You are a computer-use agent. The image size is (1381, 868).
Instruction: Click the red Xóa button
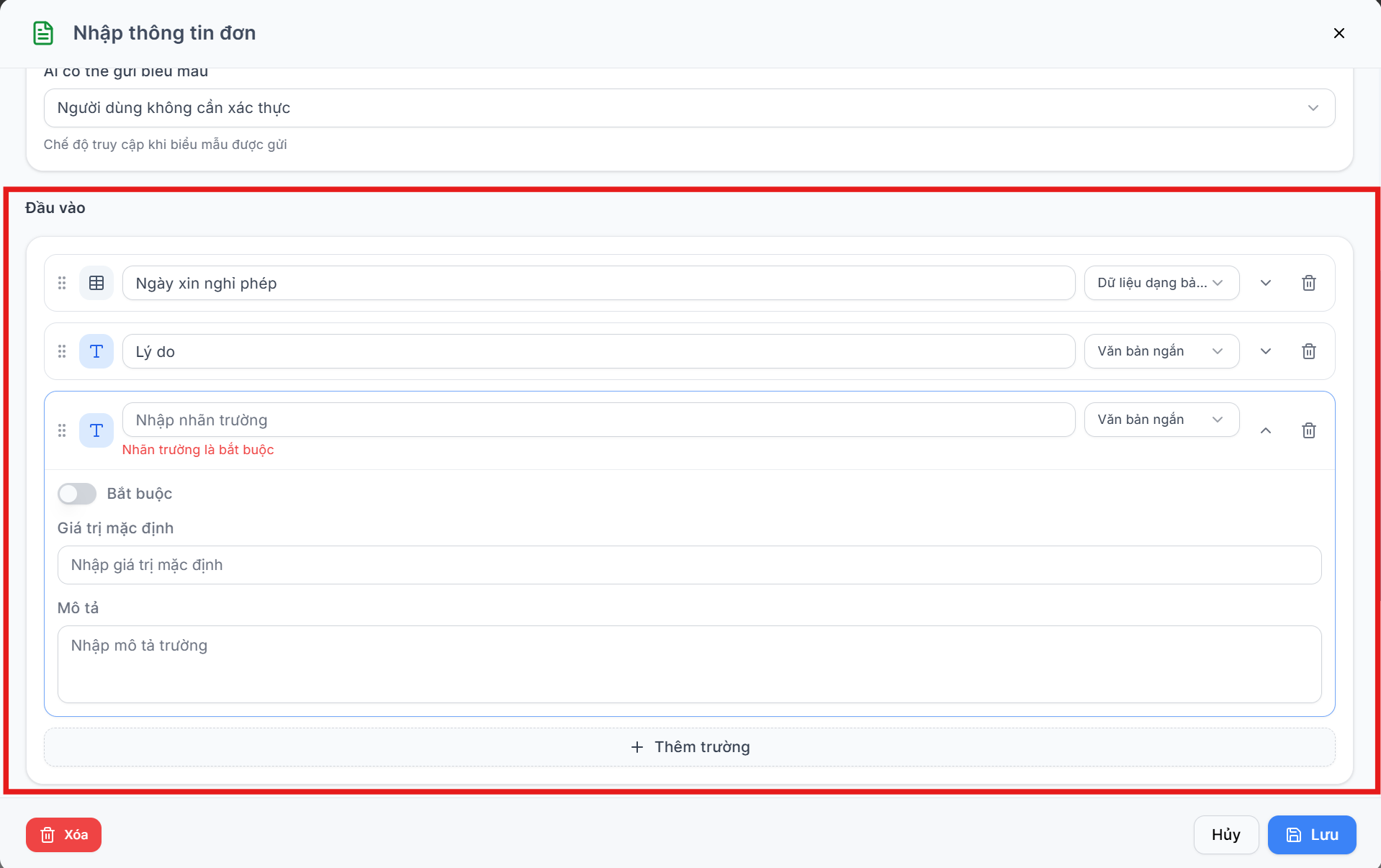point(63,835)
